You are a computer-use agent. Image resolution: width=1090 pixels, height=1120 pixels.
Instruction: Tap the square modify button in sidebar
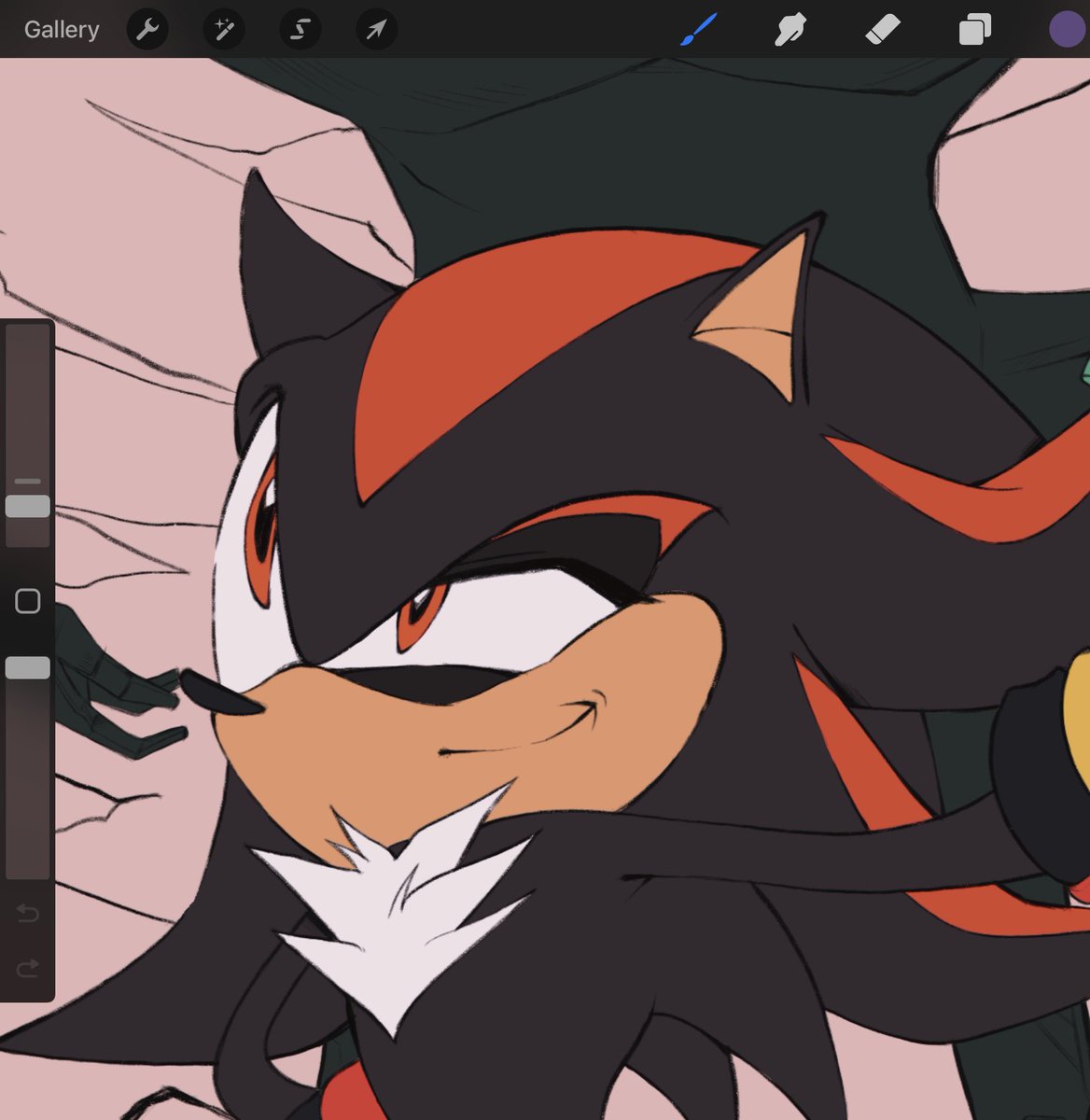click(27, 601)
